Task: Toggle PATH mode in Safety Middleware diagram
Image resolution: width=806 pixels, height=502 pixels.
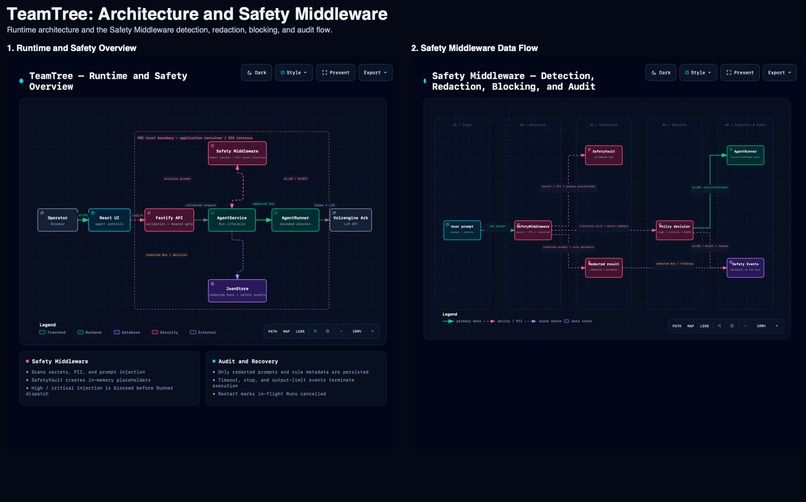Action: click(x=676, y=326)
